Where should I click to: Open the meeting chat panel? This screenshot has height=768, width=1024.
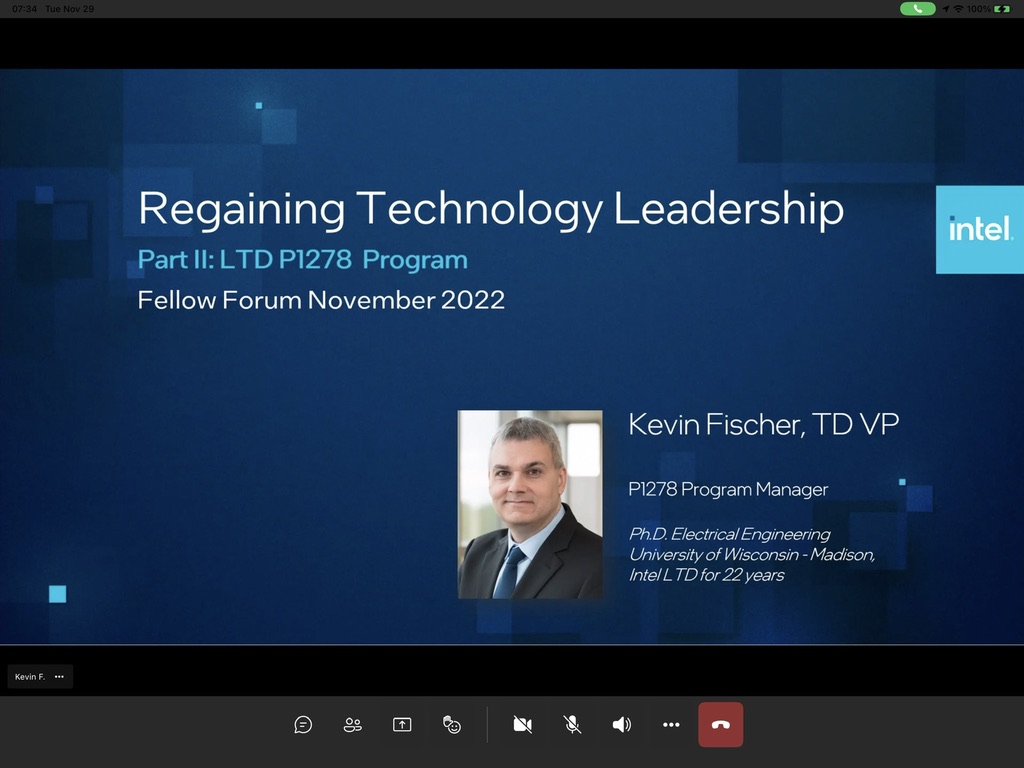coord(303,725)
